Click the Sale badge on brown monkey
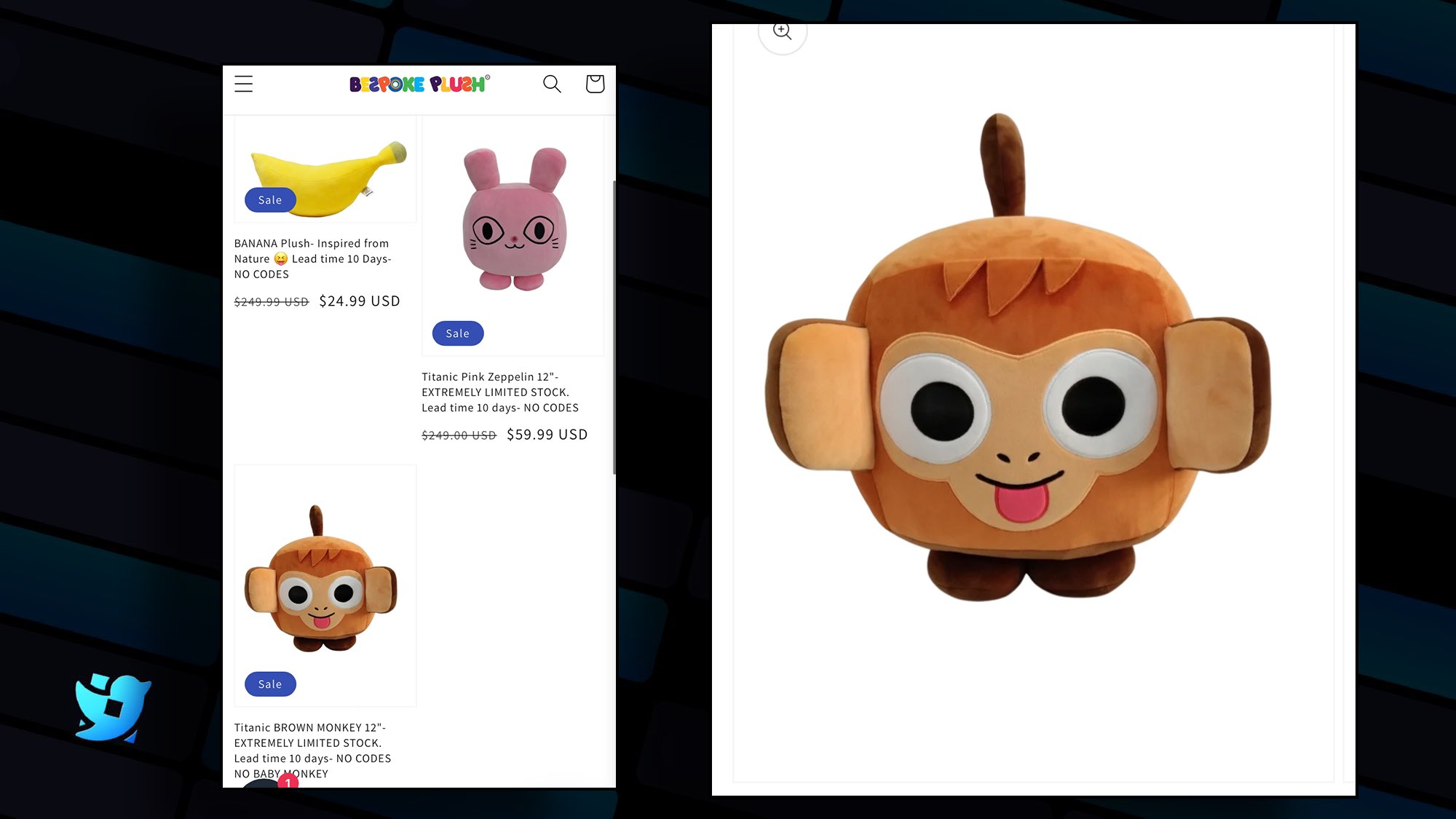Screen dimensions: 1456x819 [x=270, y=684]
